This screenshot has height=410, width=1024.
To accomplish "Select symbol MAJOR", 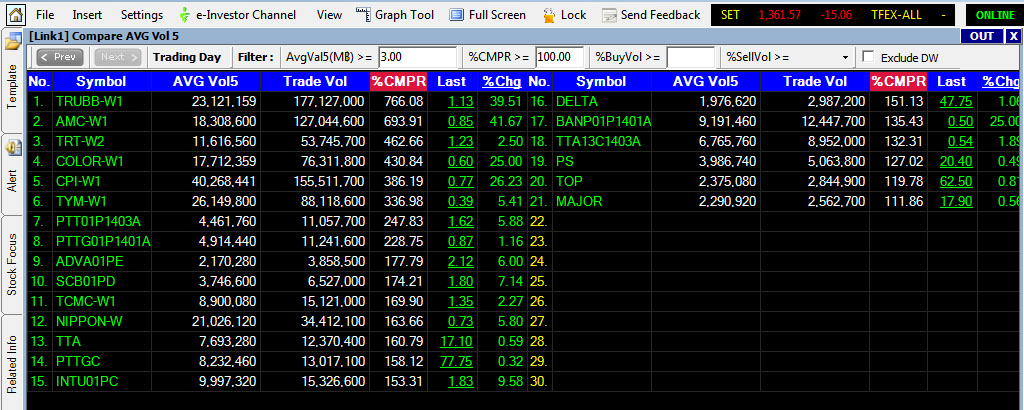I will click(x=579, y=202).
